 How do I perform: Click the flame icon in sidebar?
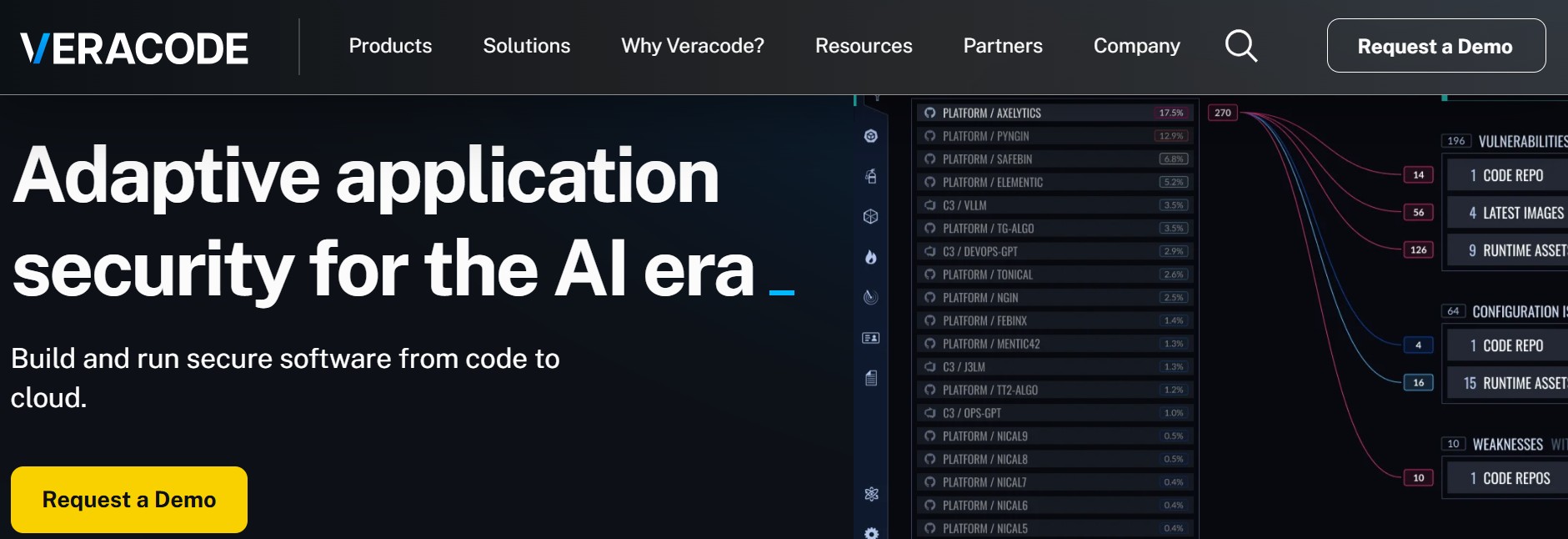pyautogui.click(x=871, y=257)
